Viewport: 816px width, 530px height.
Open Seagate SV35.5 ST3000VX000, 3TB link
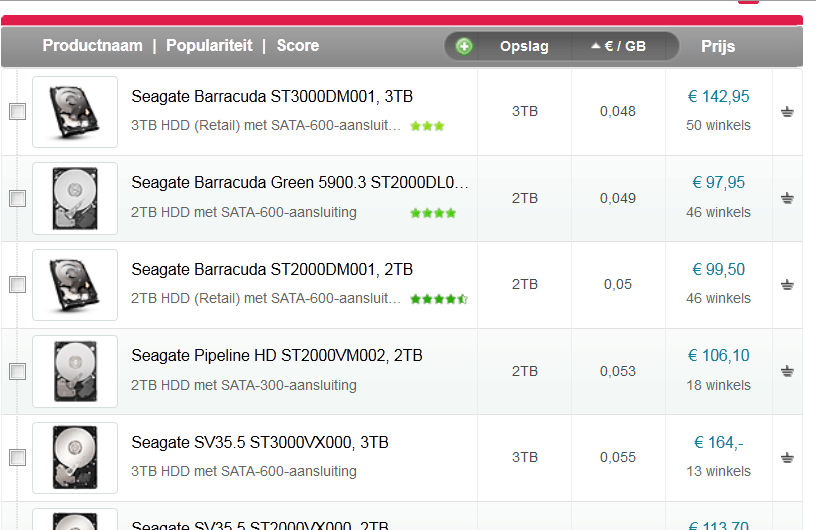pyautogui.click(x=260, y=443)
